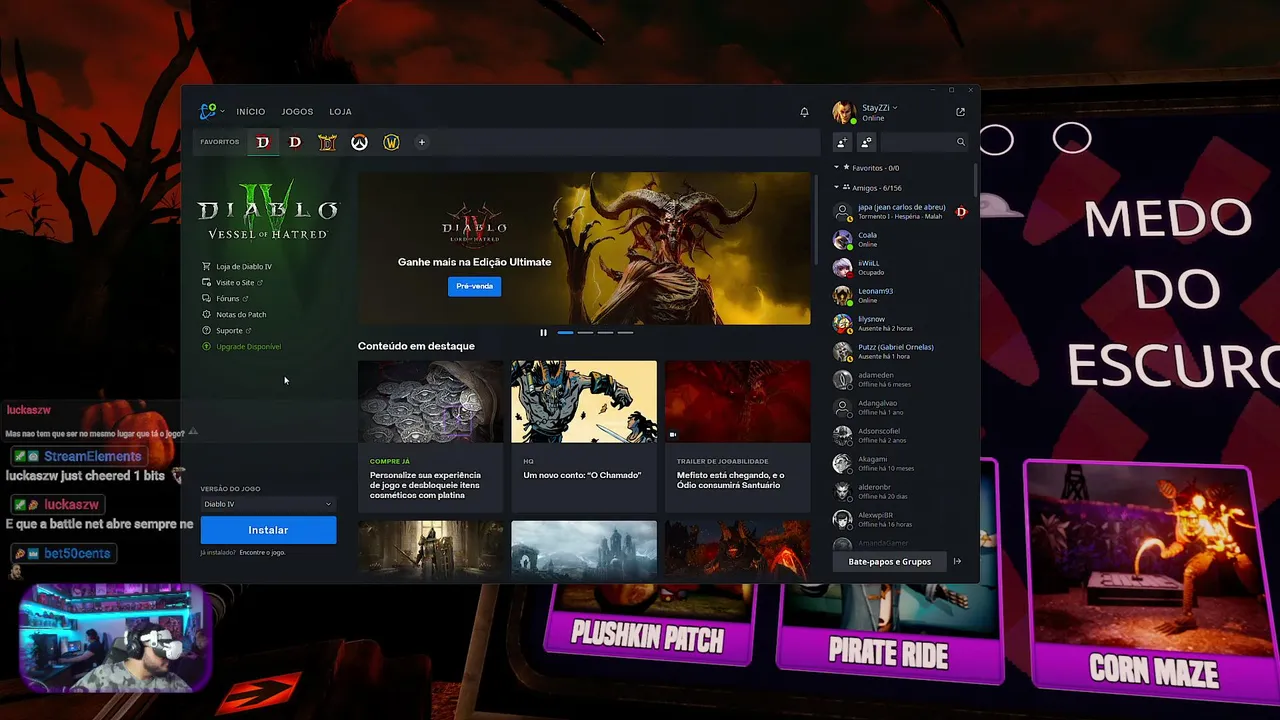Screen dimensions: 1280x720
Task: Open the Battle.net logo menu
Action: pyautogui.click(x=209, y=111)
